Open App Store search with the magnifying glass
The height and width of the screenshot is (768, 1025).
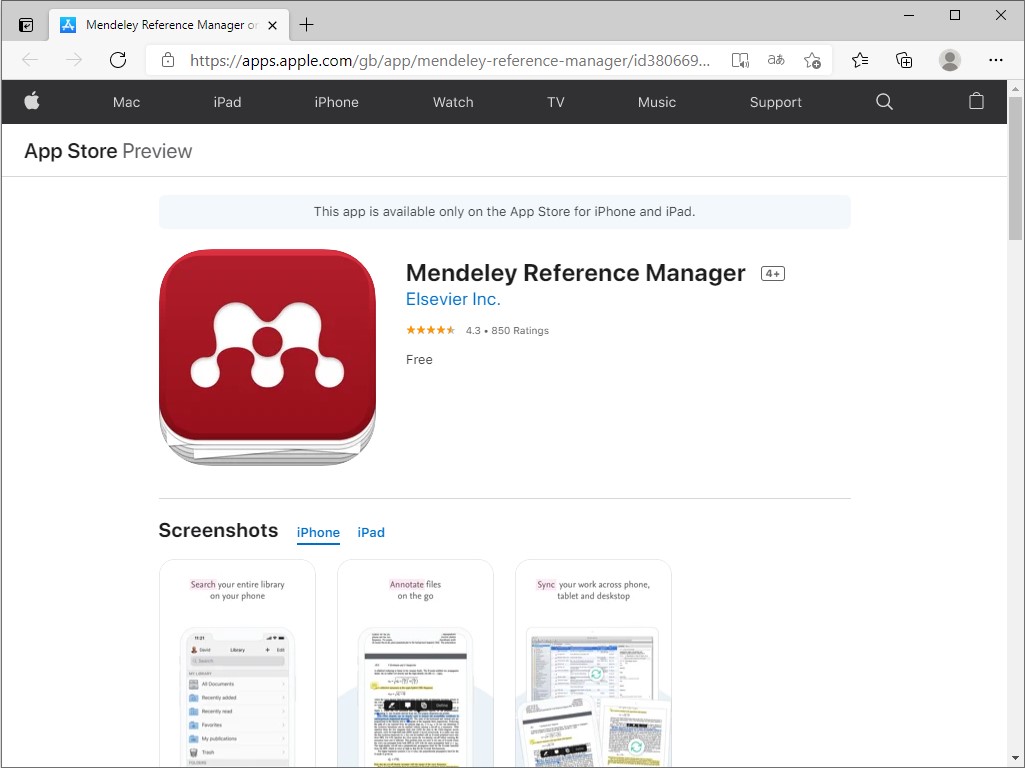click(x=884, y=101)
